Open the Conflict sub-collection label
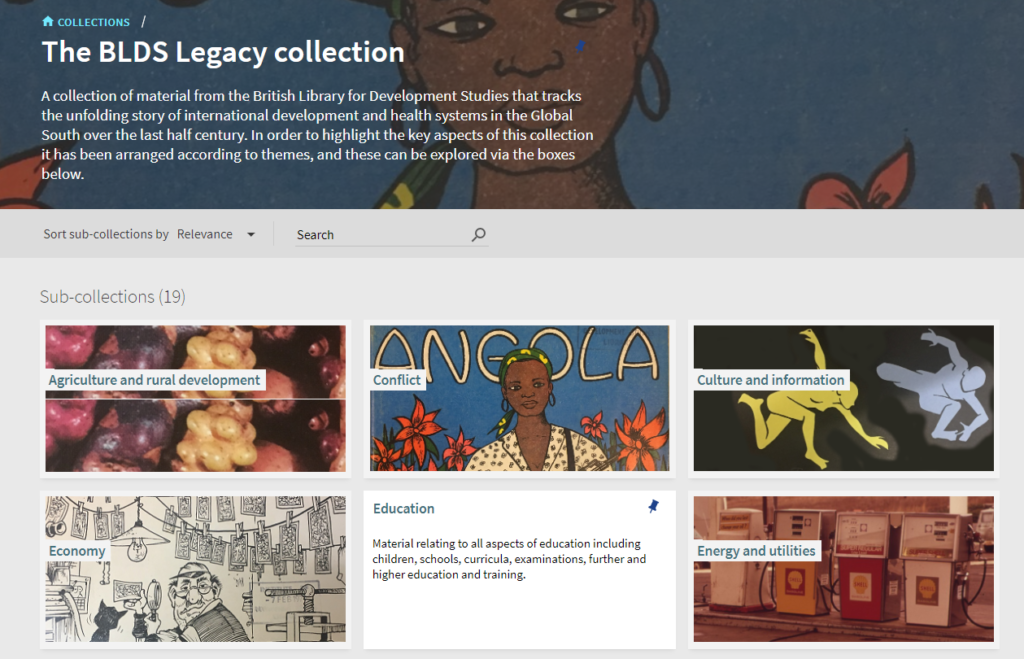1024x659 pixels. (397, 380)
